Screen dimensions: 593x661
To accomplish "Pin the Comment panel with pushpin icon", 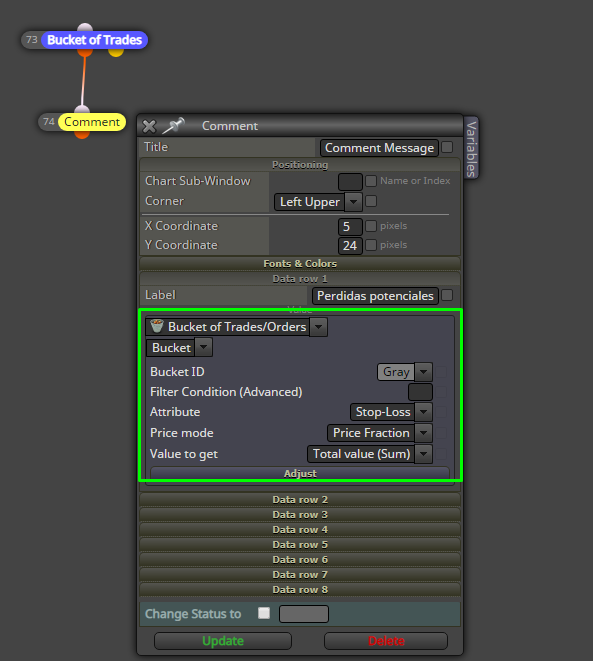I will pos(174,125).
